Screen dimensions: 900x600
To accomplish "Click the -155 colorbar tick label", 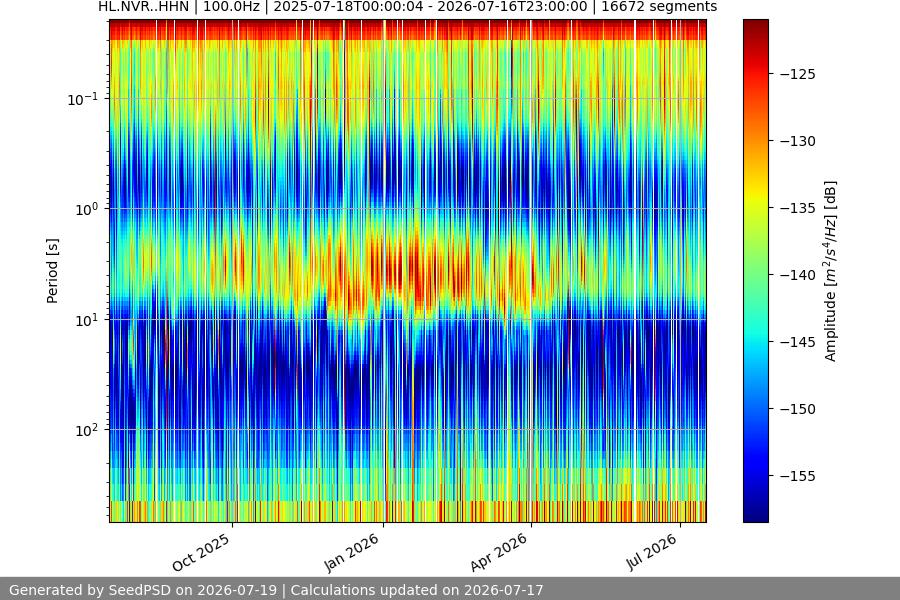I will pyautogui.click(x=798, y=476).
